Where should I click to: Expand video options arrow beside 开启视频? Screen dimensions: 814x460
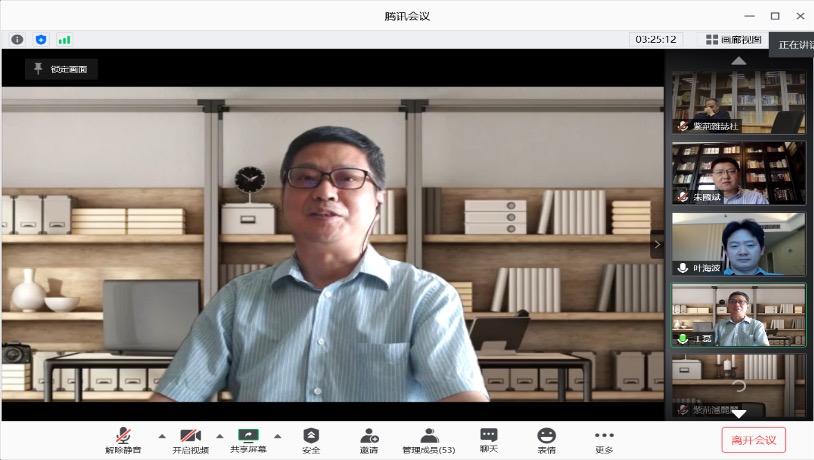pos(220,436)
